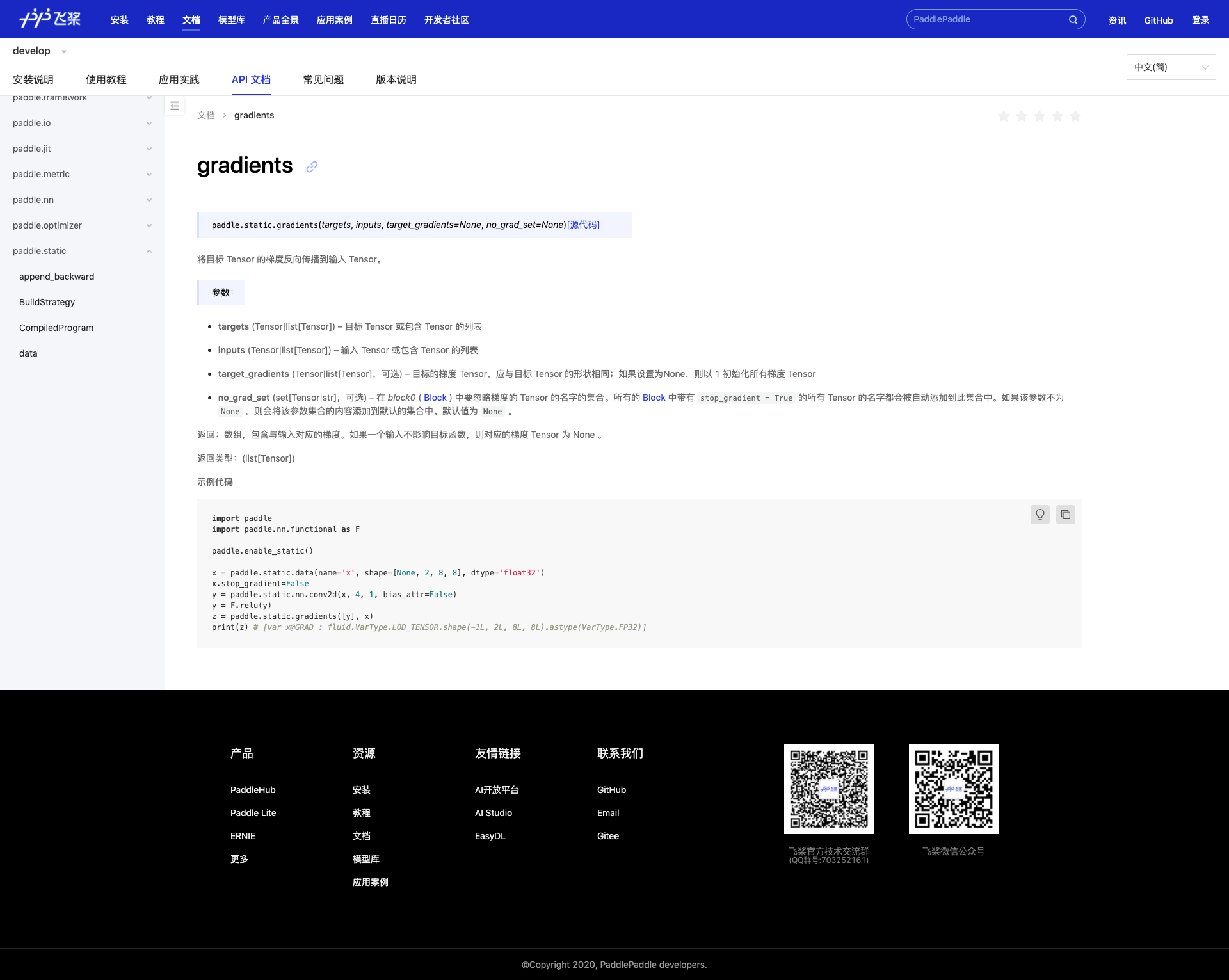
Task: Click the PaddlePaddle logo
Action: tap(50, 19)
